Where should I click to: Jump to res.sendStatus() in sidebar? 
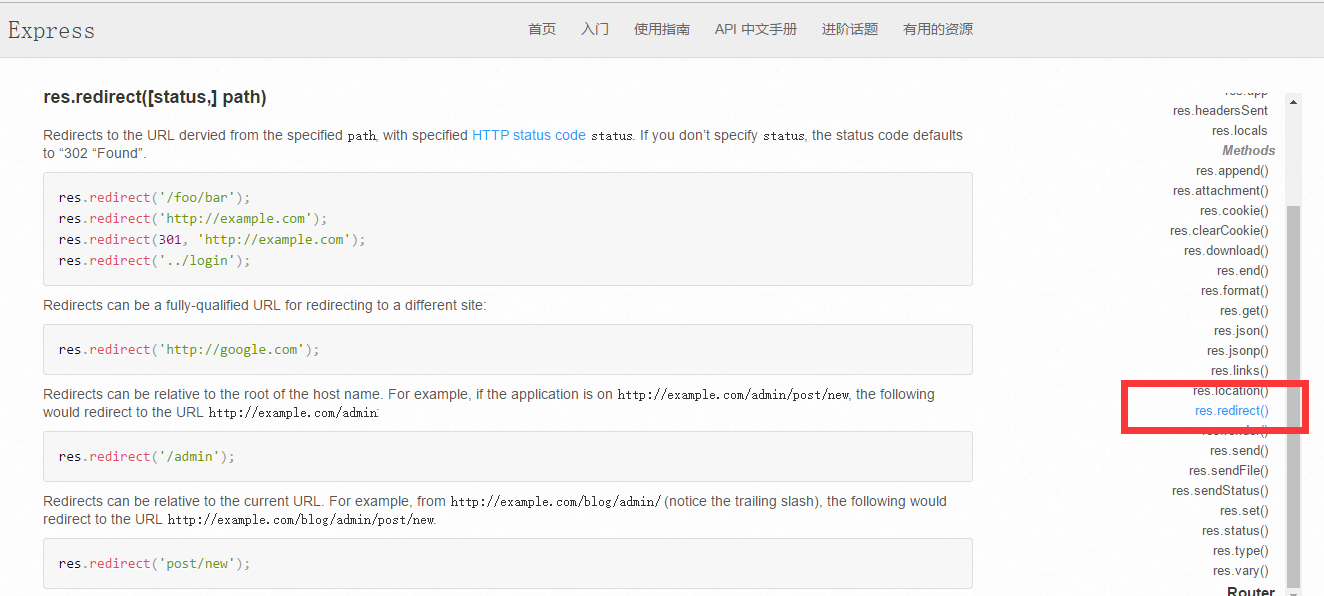[x=1220, y=491]
